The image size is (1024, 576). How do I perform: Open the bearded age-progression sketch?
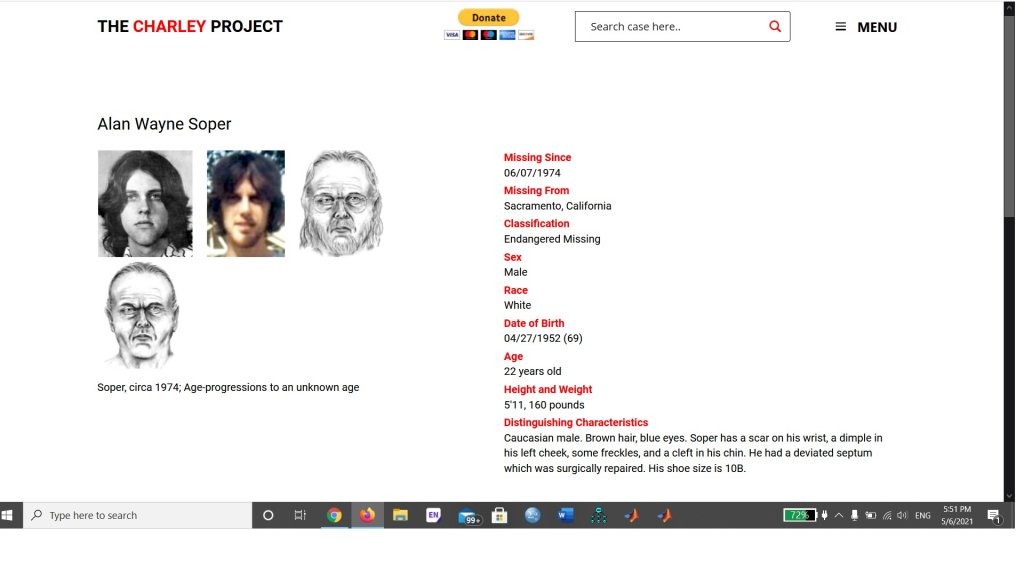340,203
